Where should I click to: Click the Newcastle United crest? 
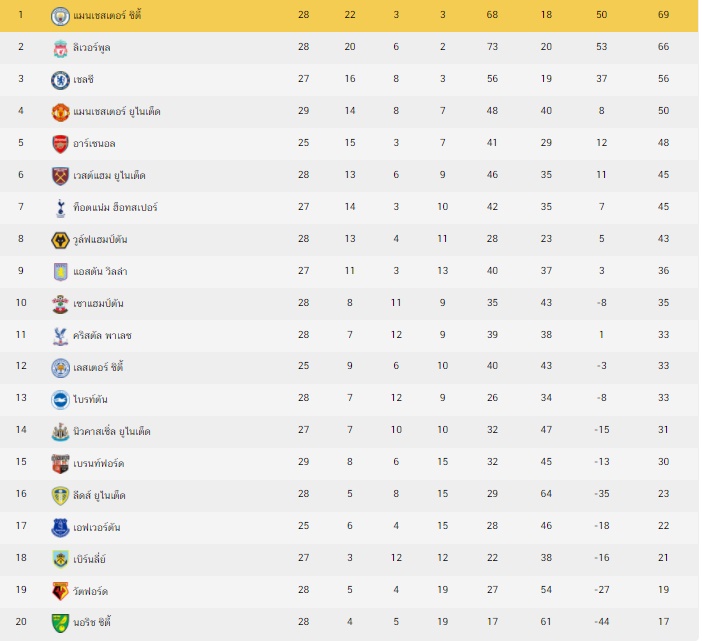pyautogui.click(x=60, y=432)
